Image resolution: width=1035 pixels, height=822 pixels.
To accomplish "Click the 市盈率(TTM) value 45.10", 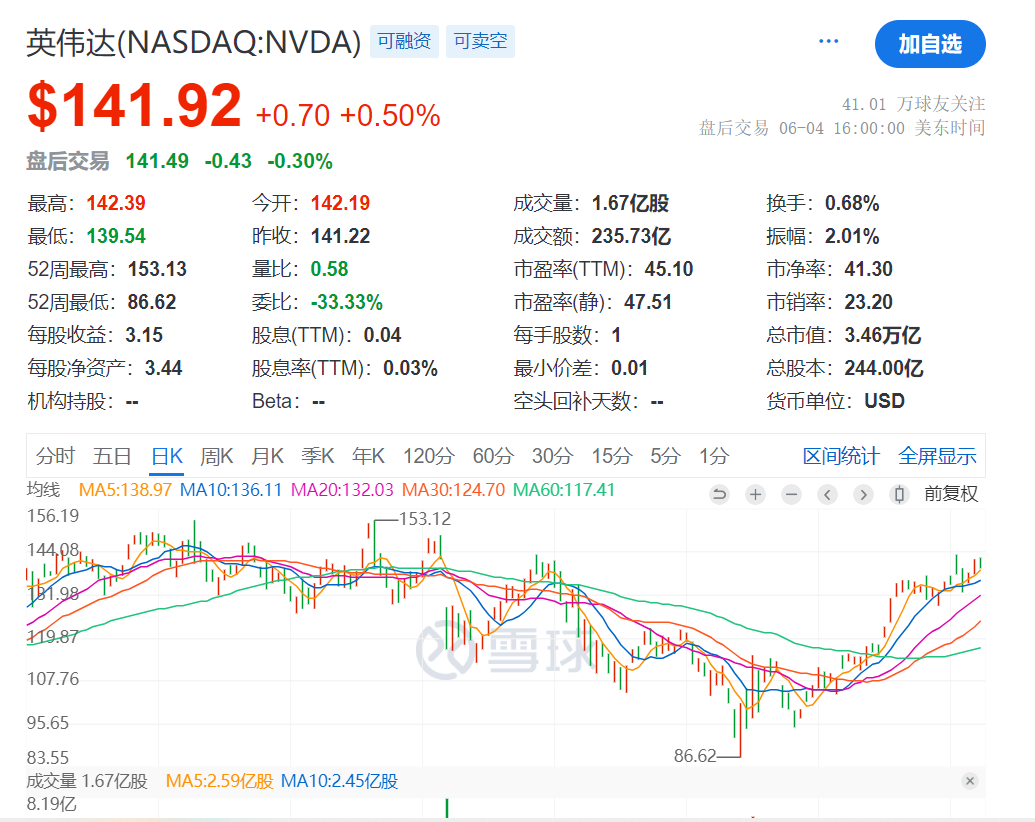I will point(669,269).
